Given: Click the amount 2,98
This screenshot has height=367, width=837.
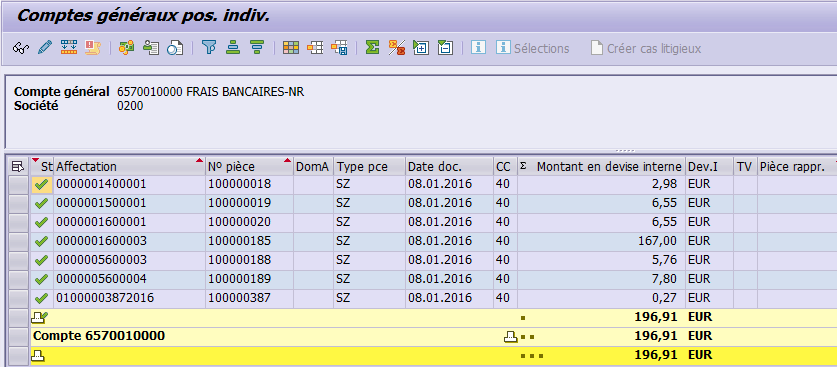Looking at the screenshot, I should (665, 184).
